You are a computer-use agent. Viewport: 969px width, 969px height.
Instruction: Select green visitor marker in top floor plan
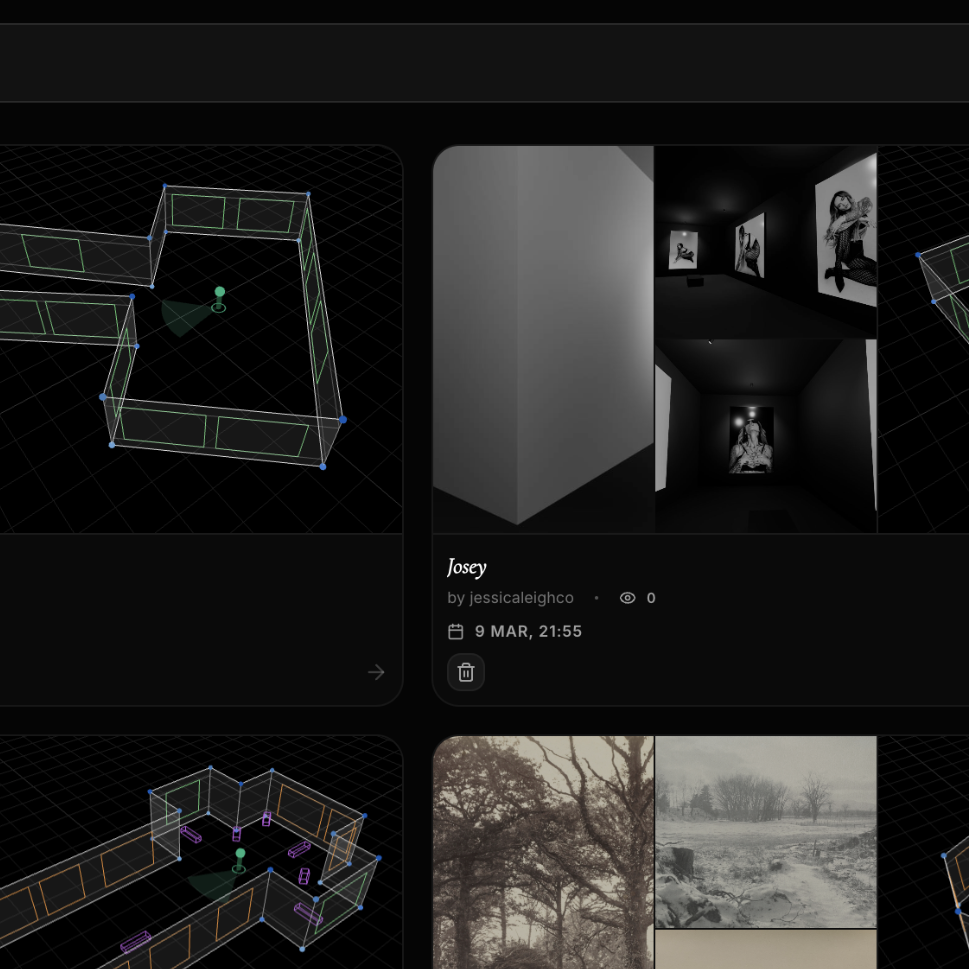coord(219,299)
